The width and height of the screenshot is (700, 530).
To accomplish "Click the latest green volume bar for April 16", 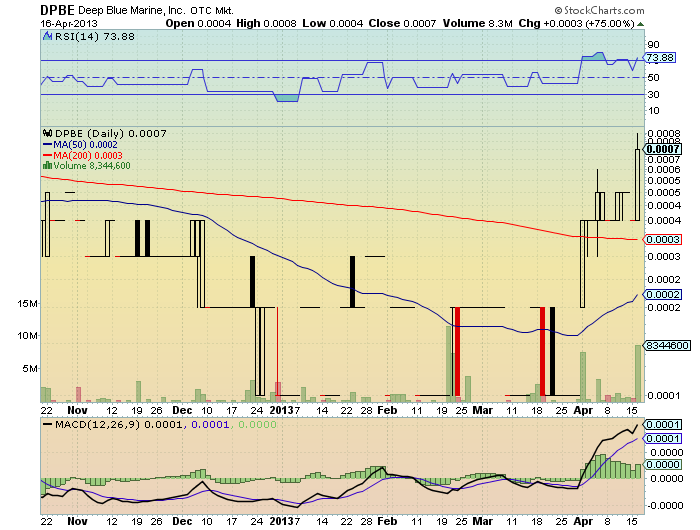I will point(638,373).
